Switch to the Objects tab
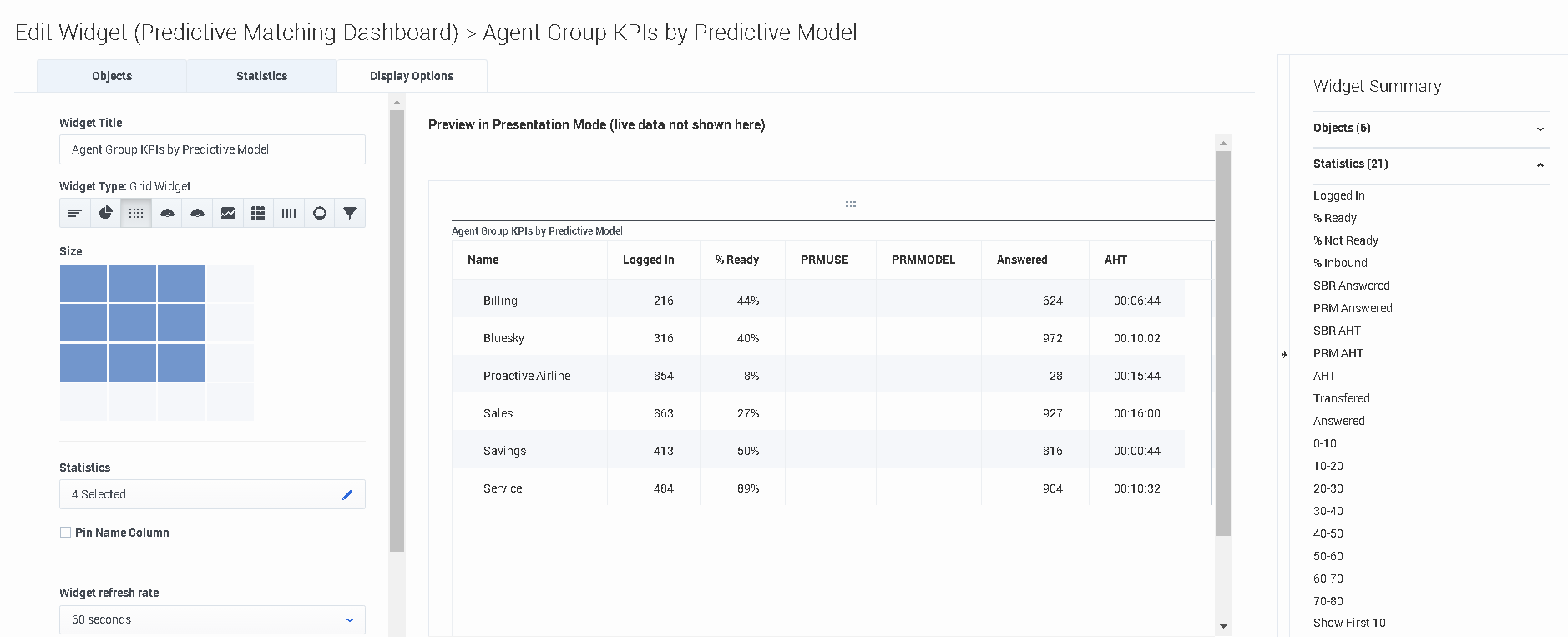 point(112,76)
